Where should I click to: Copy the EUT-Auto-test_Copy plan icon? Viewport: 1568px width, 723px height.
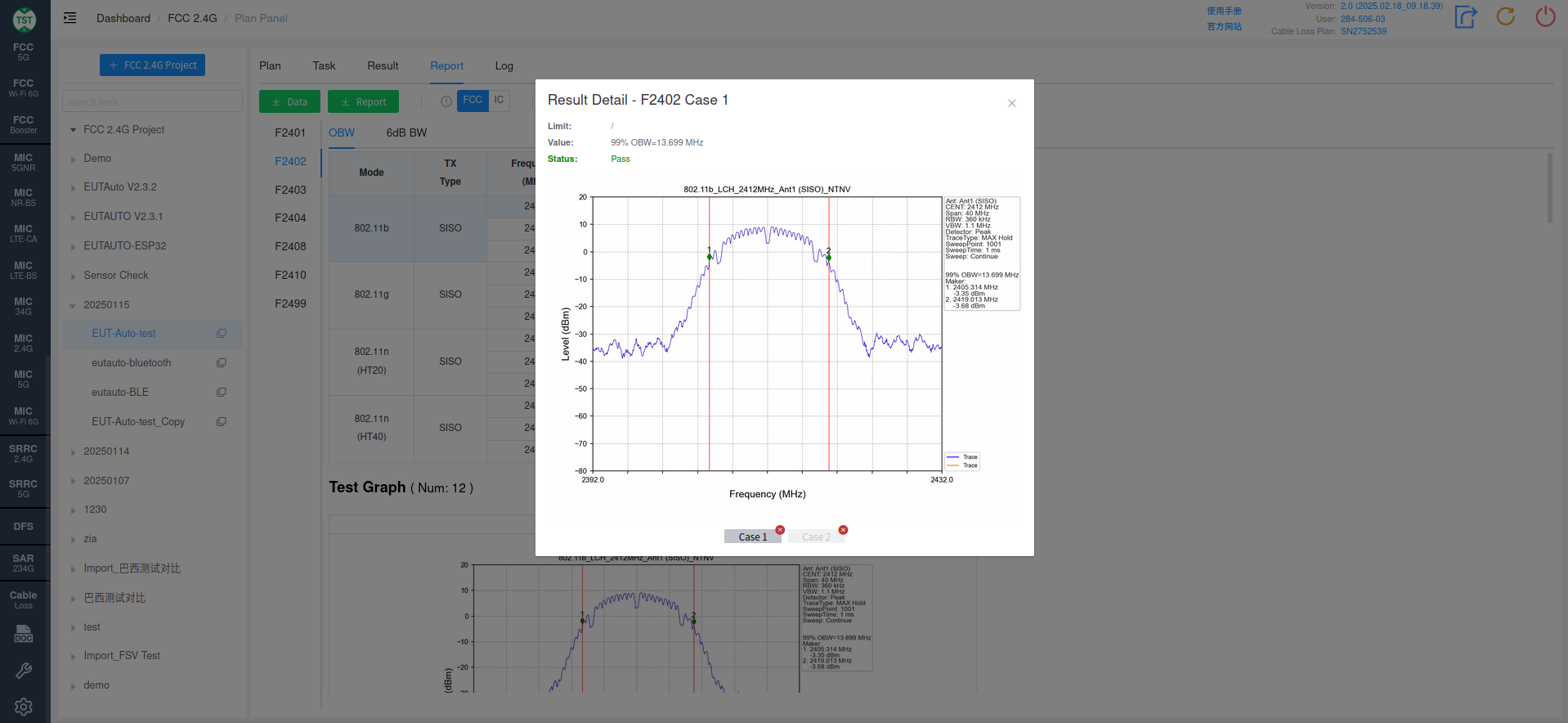(221, 422)
